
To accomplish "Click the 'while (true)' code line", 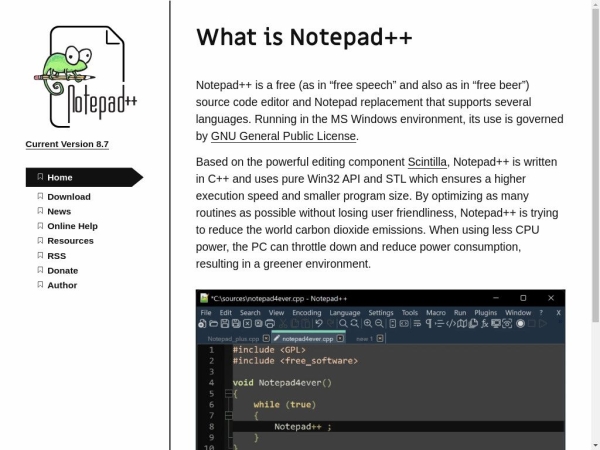I will (x=285, y=404).
